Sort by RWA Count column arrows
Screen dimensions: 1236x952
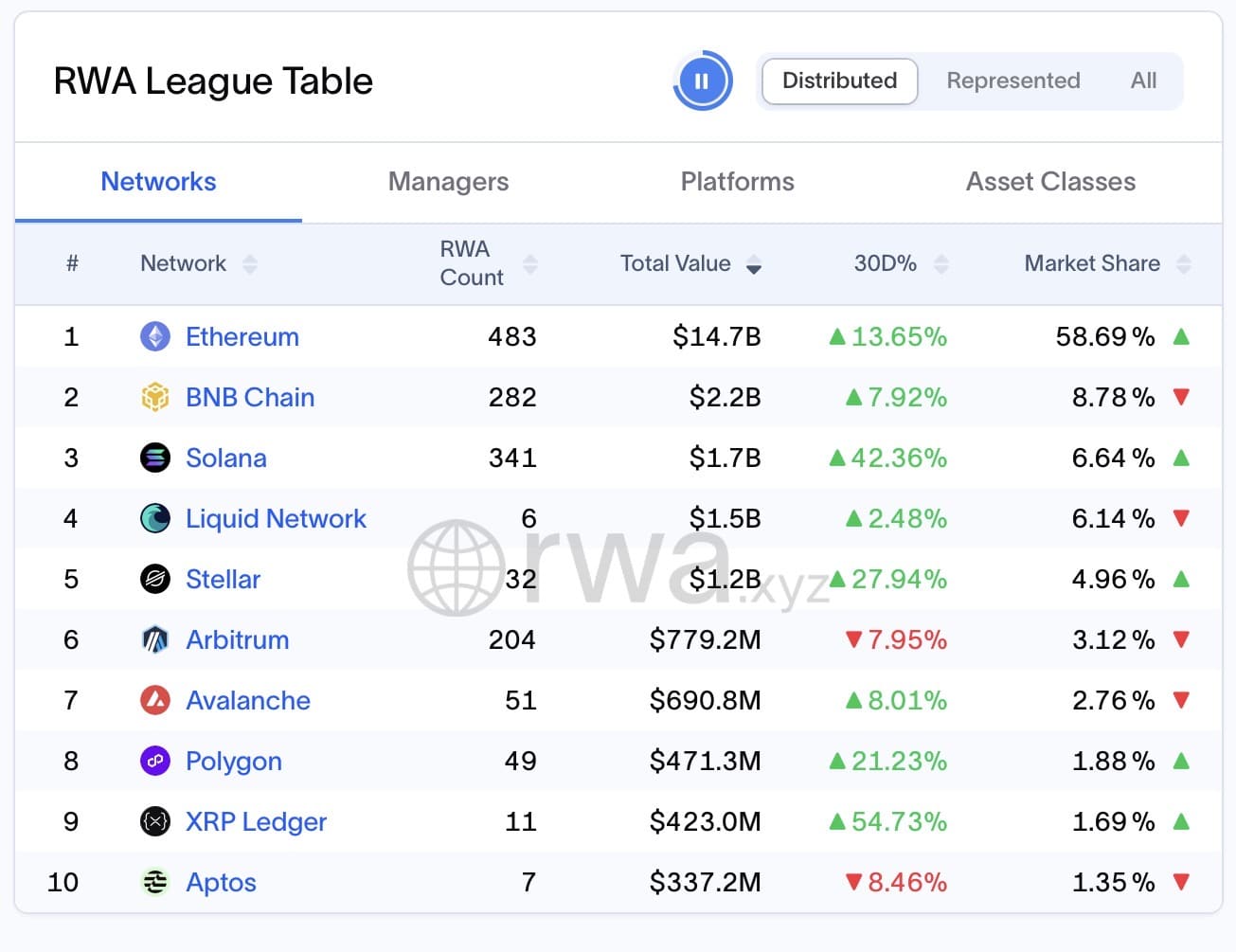click(x=530, y=263)
